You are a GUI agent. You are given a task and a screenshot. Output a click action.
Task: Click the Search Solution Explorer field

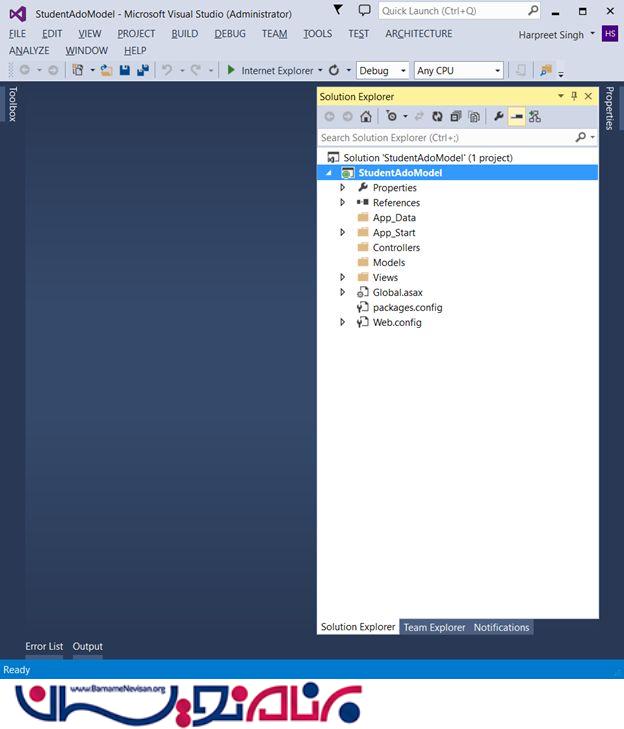446,137
